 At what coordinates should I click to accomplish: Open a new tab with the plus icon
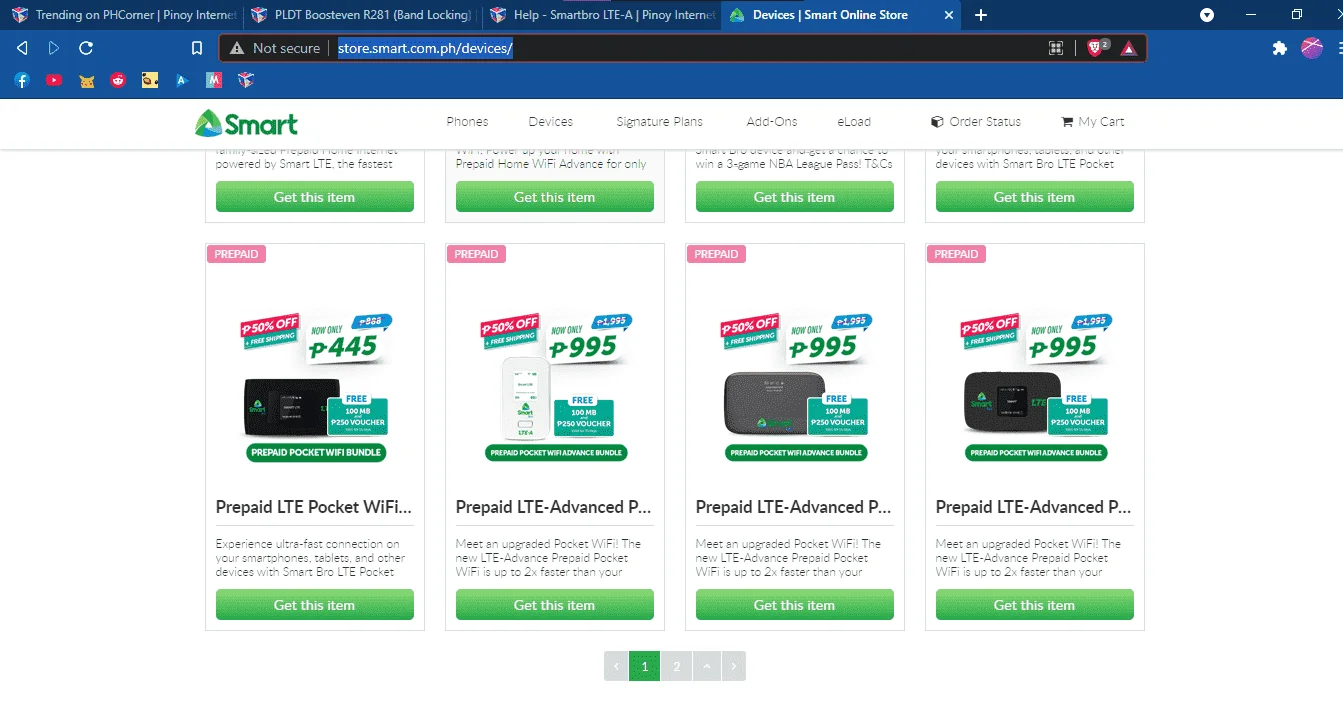981,15
